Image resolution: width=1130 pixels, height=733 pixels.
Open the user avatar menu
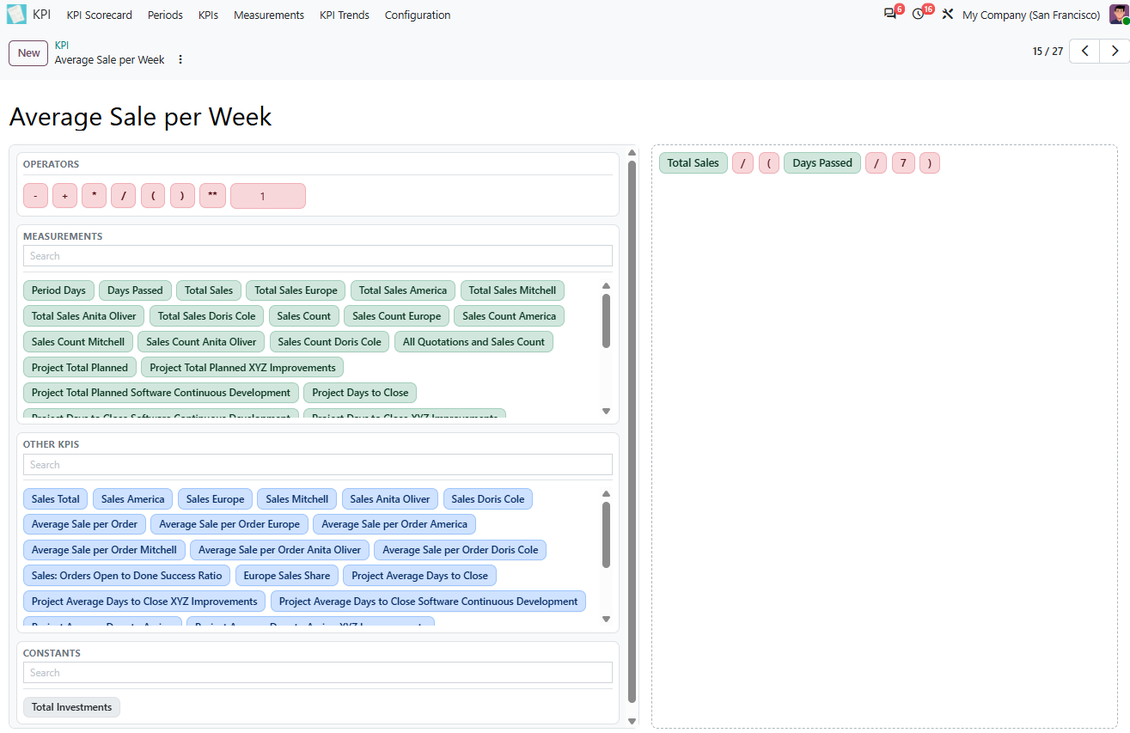[1118, 14]
